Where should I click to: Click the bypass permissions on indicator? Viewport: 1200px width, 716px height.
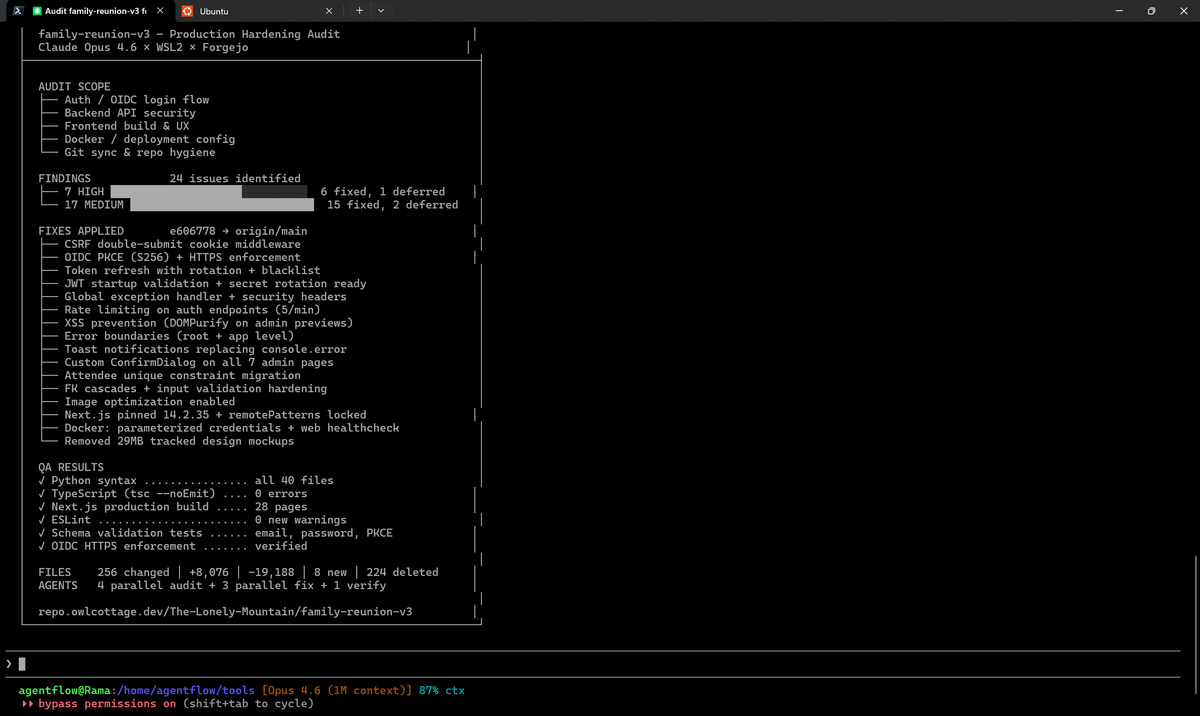pos(107,704)
